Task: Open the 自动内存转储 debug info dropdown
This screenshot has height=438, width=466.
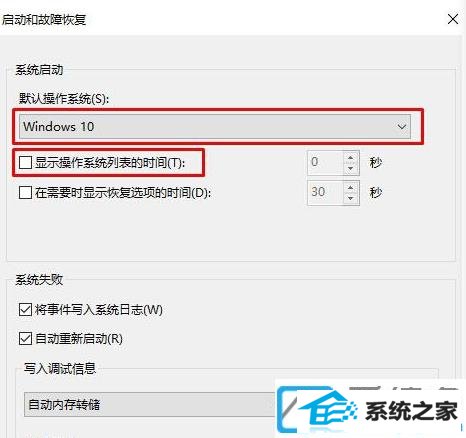Action: 150,404
